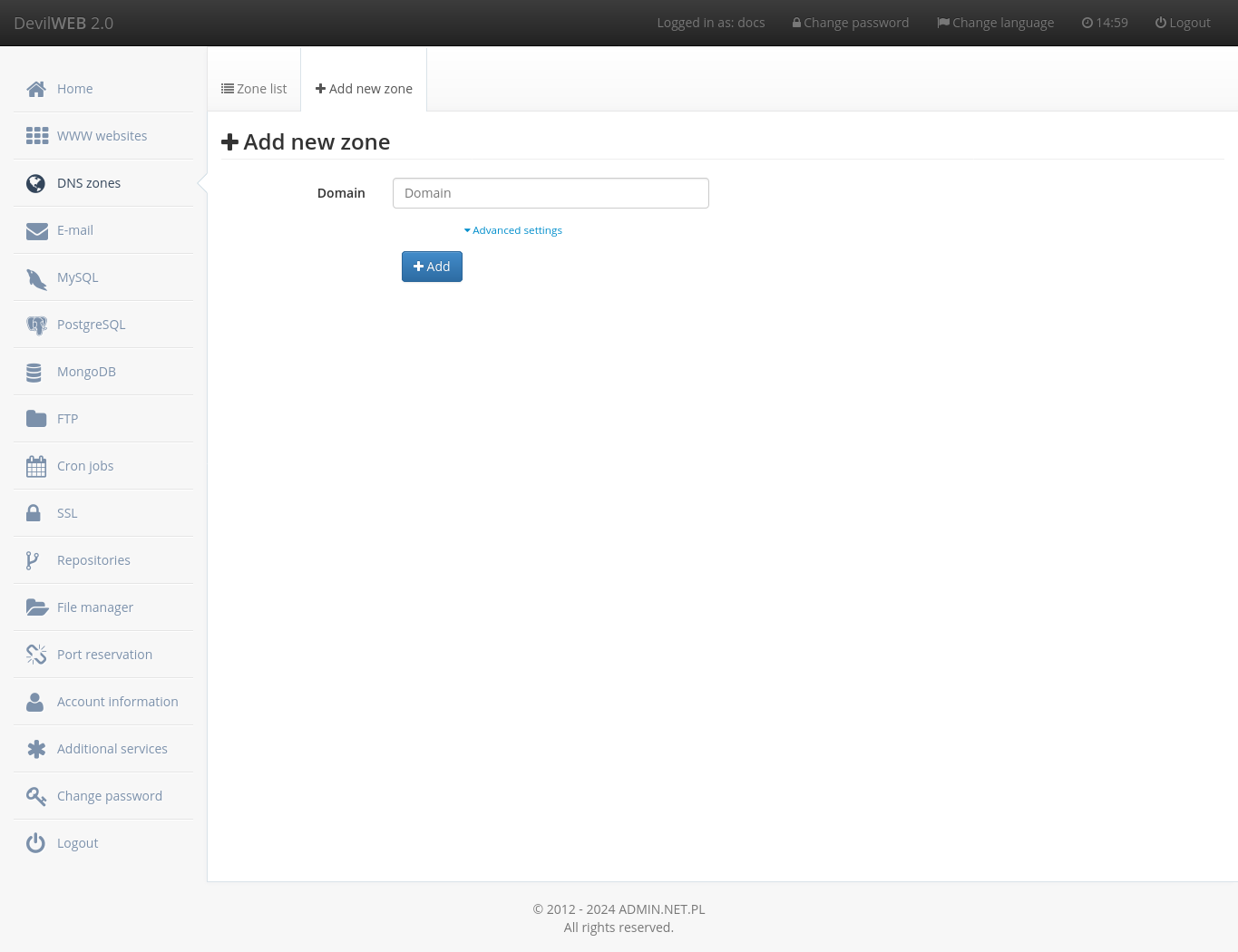Select the MySQL dolphin icon
Image resolution: width=1238 pixels, height=952 pixels.
(36, 277)
